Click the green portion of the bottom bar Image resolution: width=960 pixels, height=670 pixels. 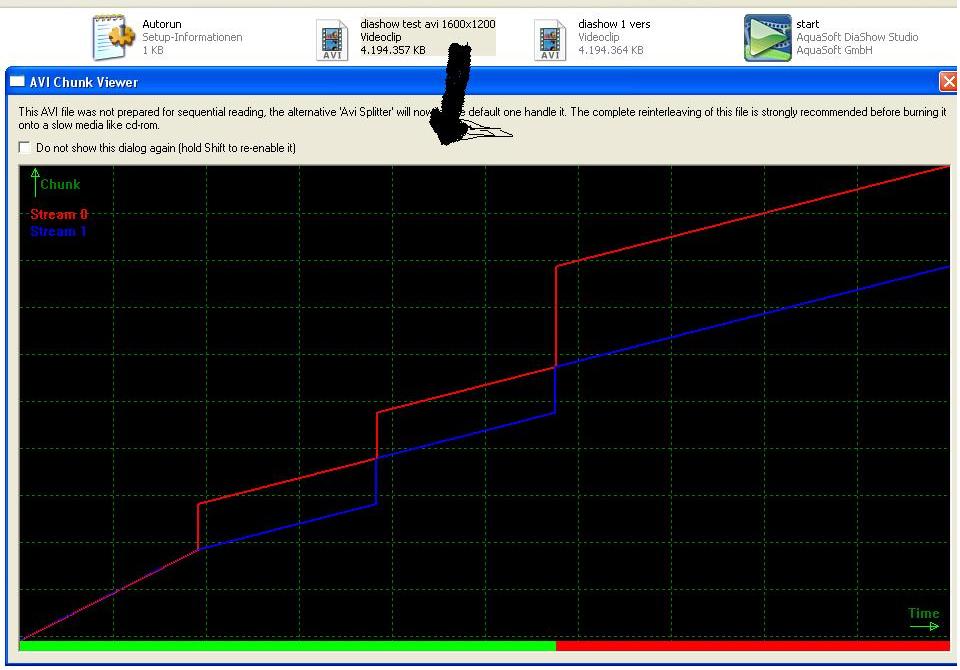click(x=286, y=646)
